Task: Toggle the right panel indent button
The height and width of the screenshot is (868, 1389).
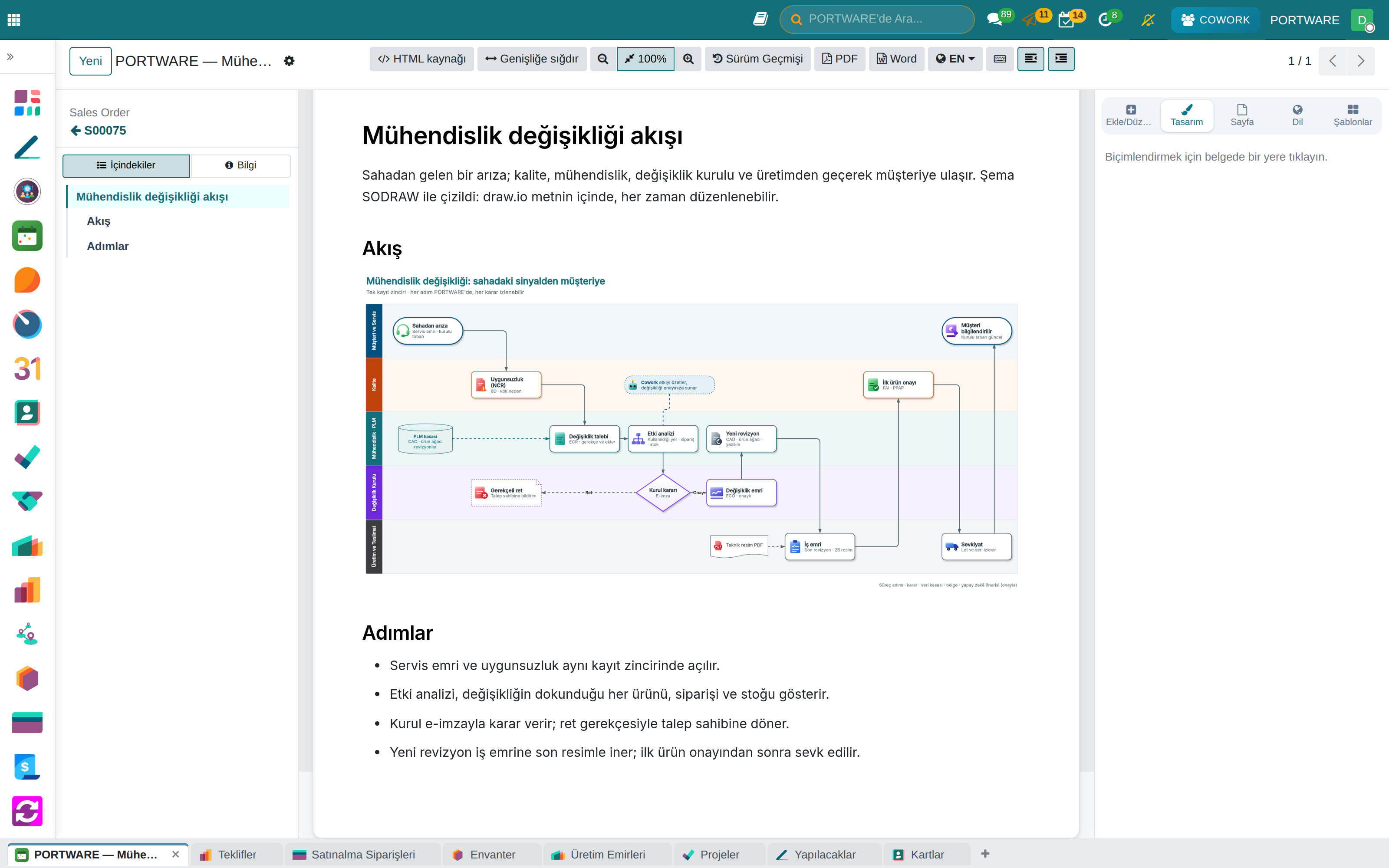Action: tap(1061, 59)
